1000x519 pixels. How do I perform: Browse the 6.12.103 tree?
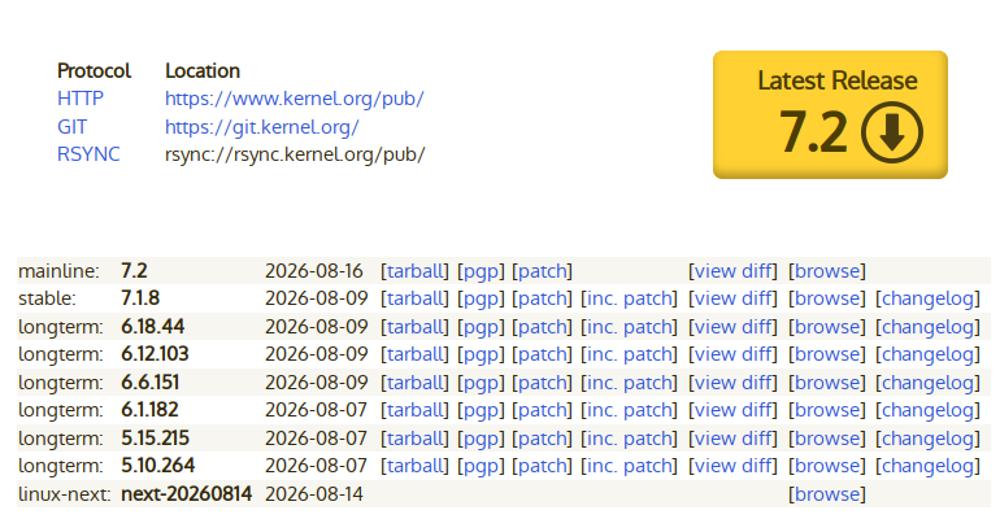coord(827,354)
